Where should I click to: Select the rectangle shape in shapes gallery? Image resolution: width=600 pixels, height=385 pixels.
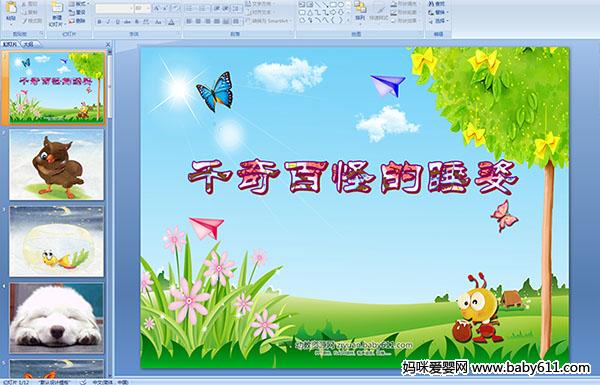point(334,4)
